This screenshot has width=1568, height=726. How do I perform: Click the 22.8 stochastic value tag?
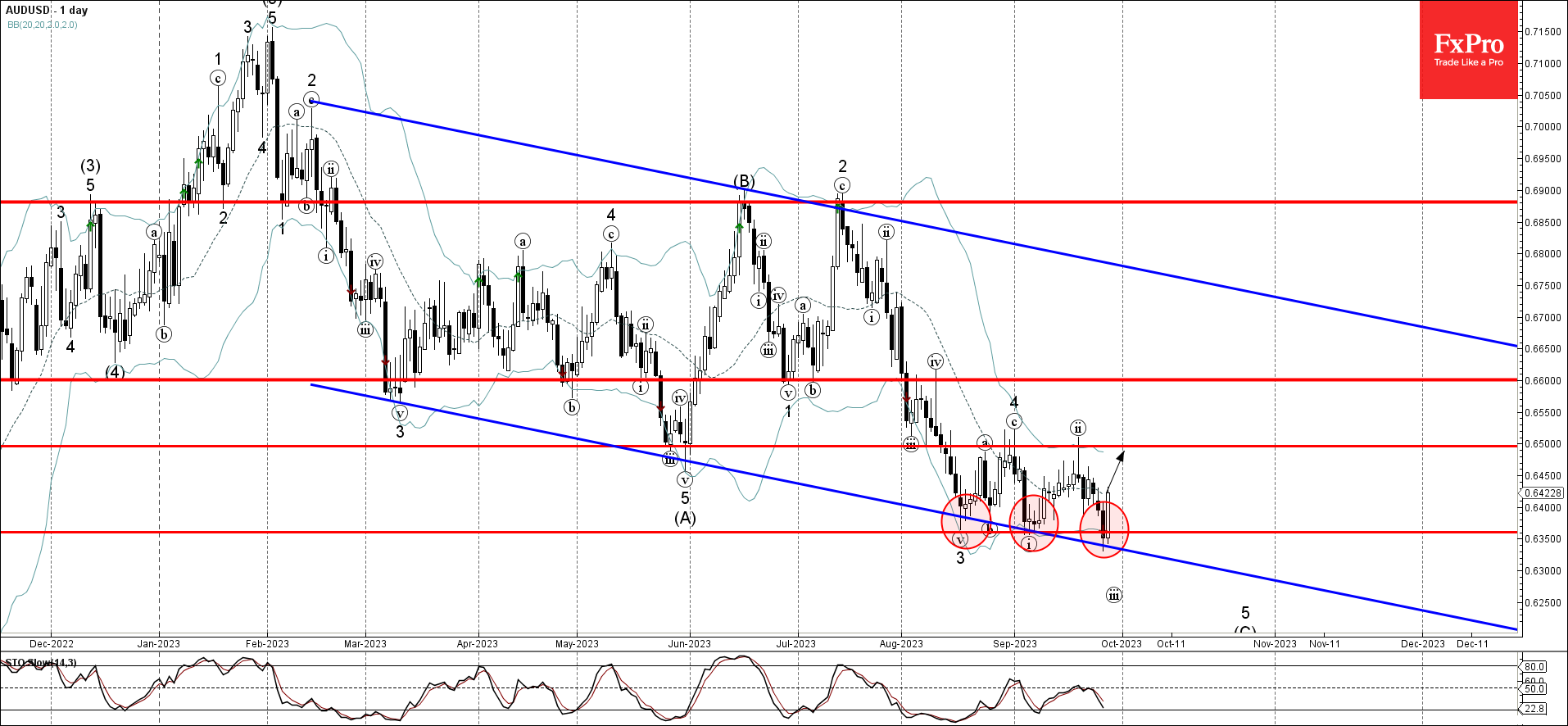point(1534,708)
